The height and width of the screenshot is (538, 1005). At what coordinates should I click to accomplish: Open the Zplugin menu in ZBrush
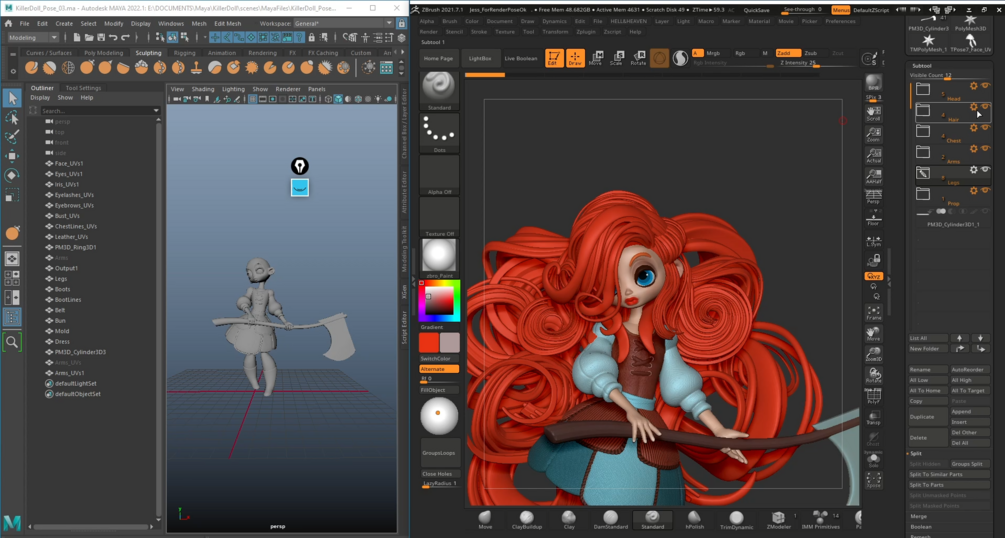coord(585,31)
